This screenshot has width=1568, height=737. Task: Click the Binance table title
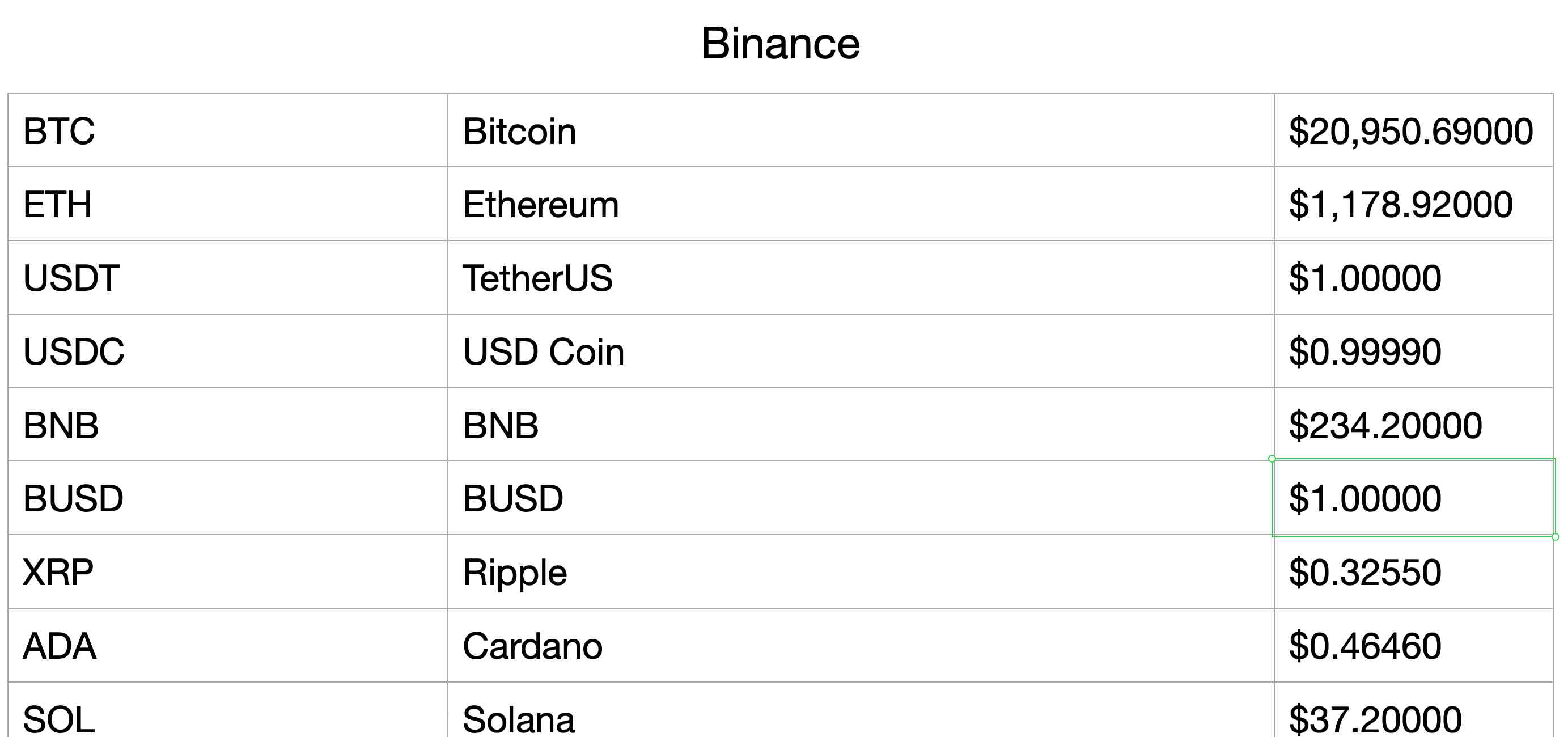(781, 44)
